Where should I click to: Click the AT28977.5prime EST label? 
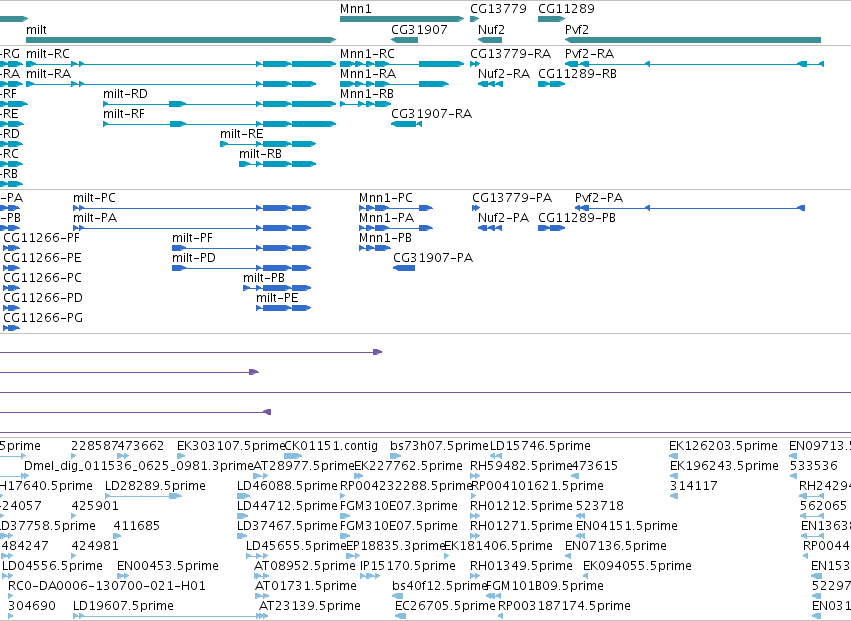(x=304, y=466)
